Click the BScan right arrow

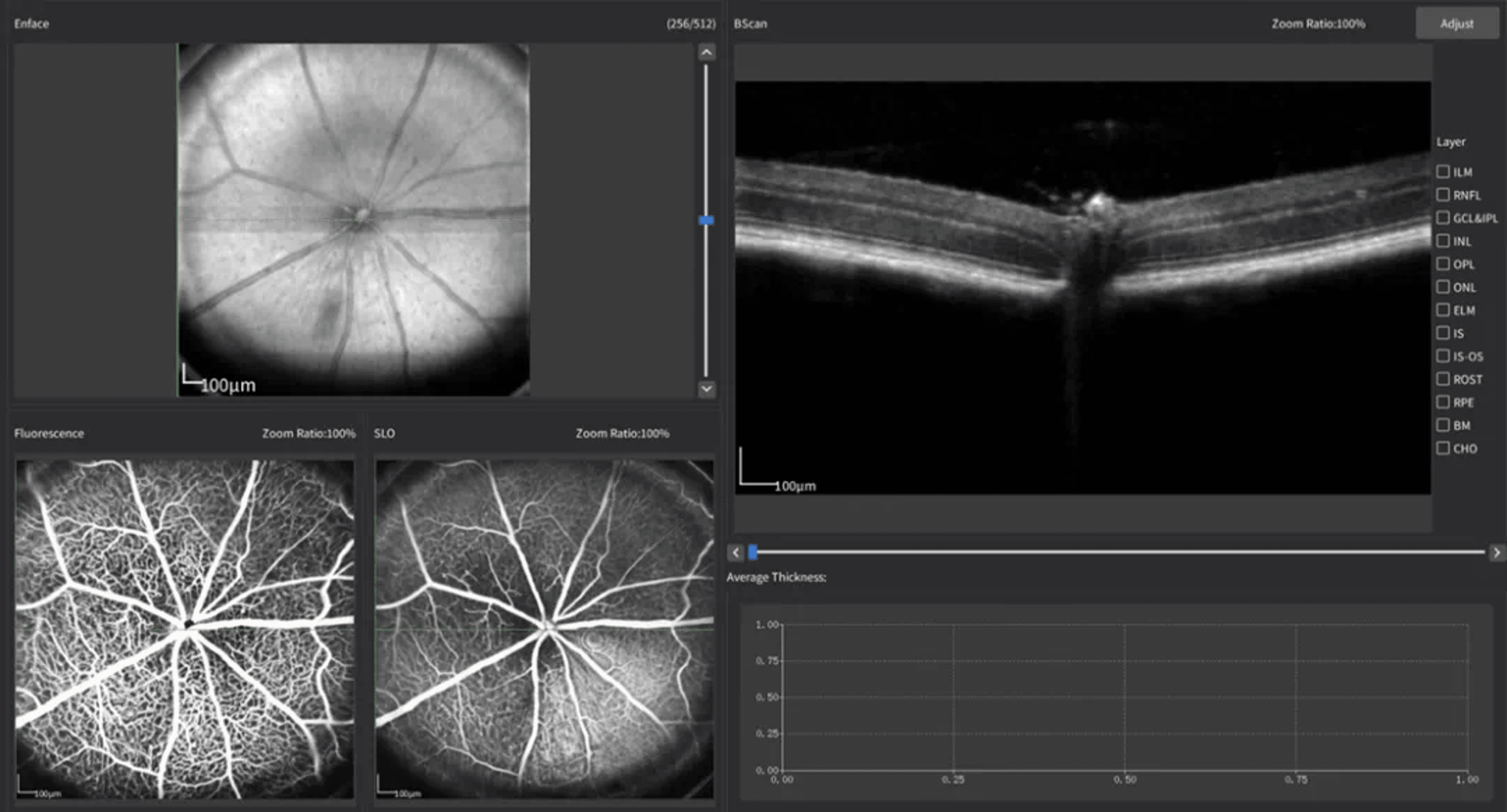[x=1496, y=552]
